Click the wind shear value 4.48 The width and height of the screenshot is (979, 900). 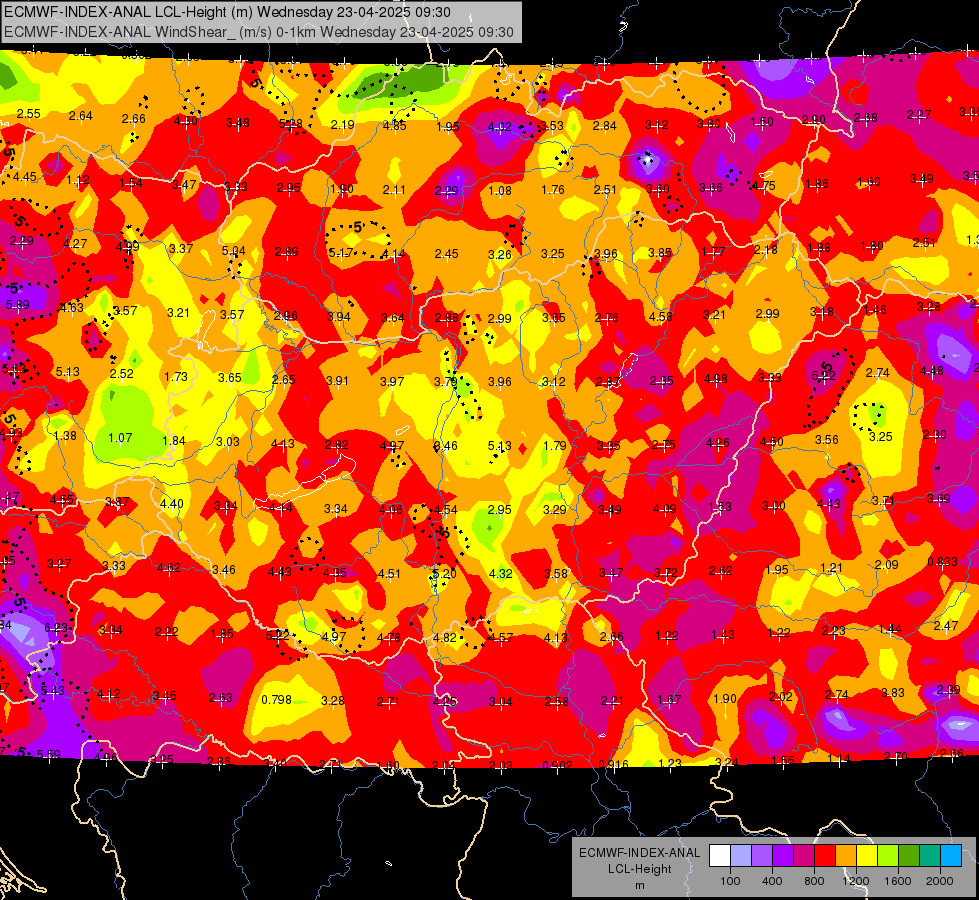[932, 370]
